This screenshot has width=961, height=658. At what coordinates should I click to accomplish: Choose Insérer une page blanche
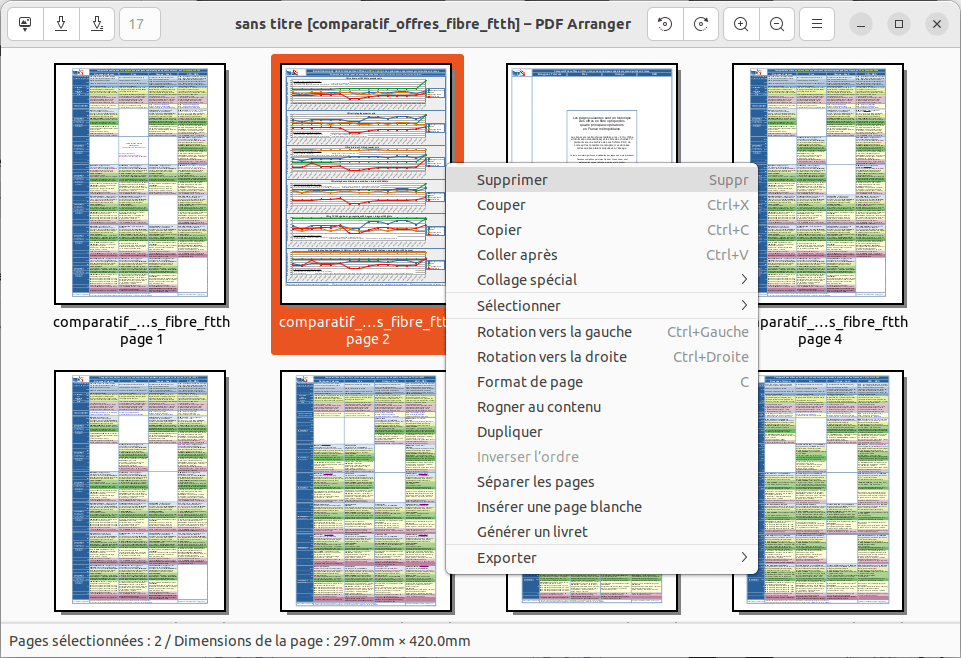point(602,507)
